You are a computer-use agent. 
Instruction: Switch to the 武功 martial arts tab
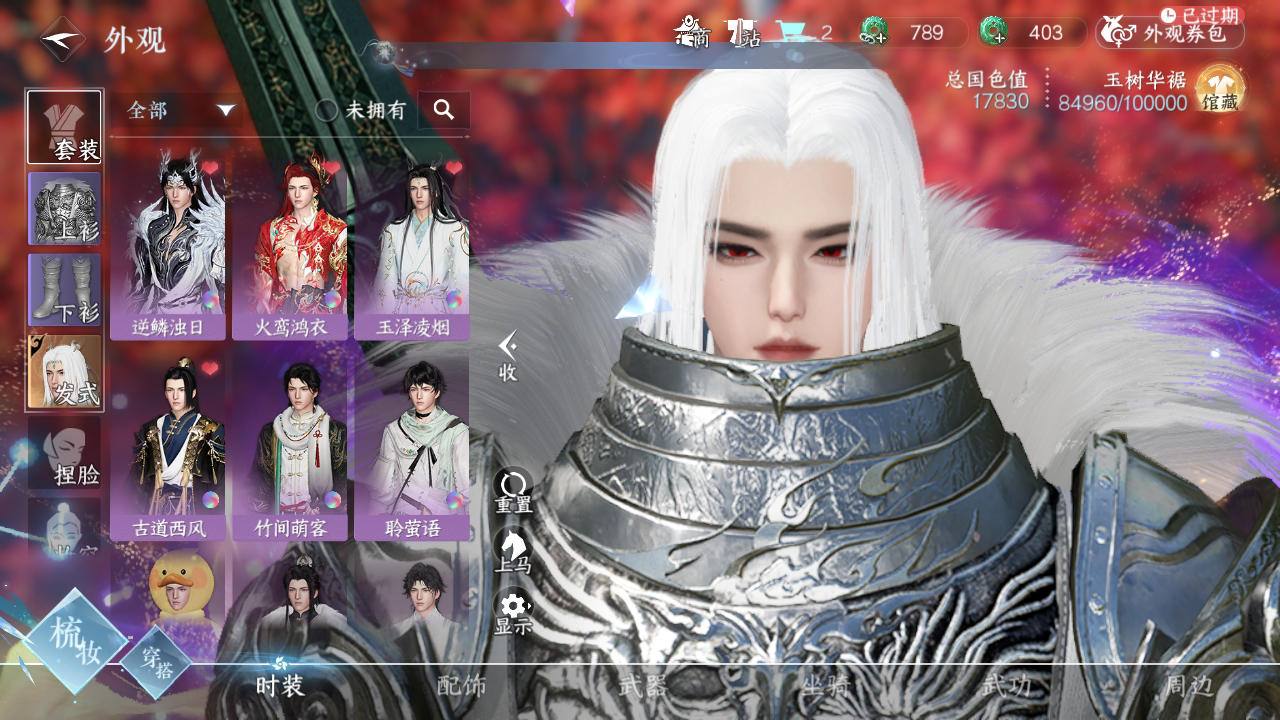[1006, 686]
